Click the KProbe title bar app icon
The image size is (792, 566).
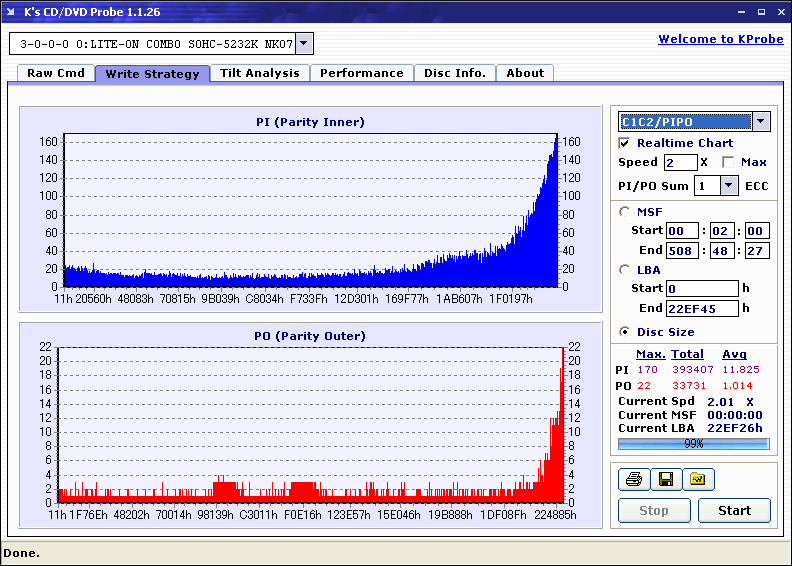click(x=11, y=12)
